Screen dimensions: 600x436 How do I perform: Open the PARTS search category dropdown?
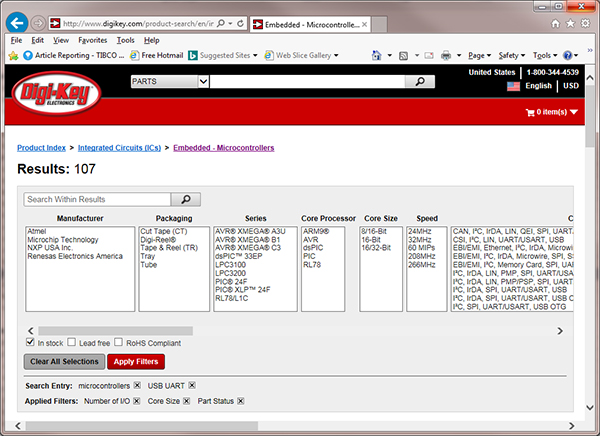[203, 80]
